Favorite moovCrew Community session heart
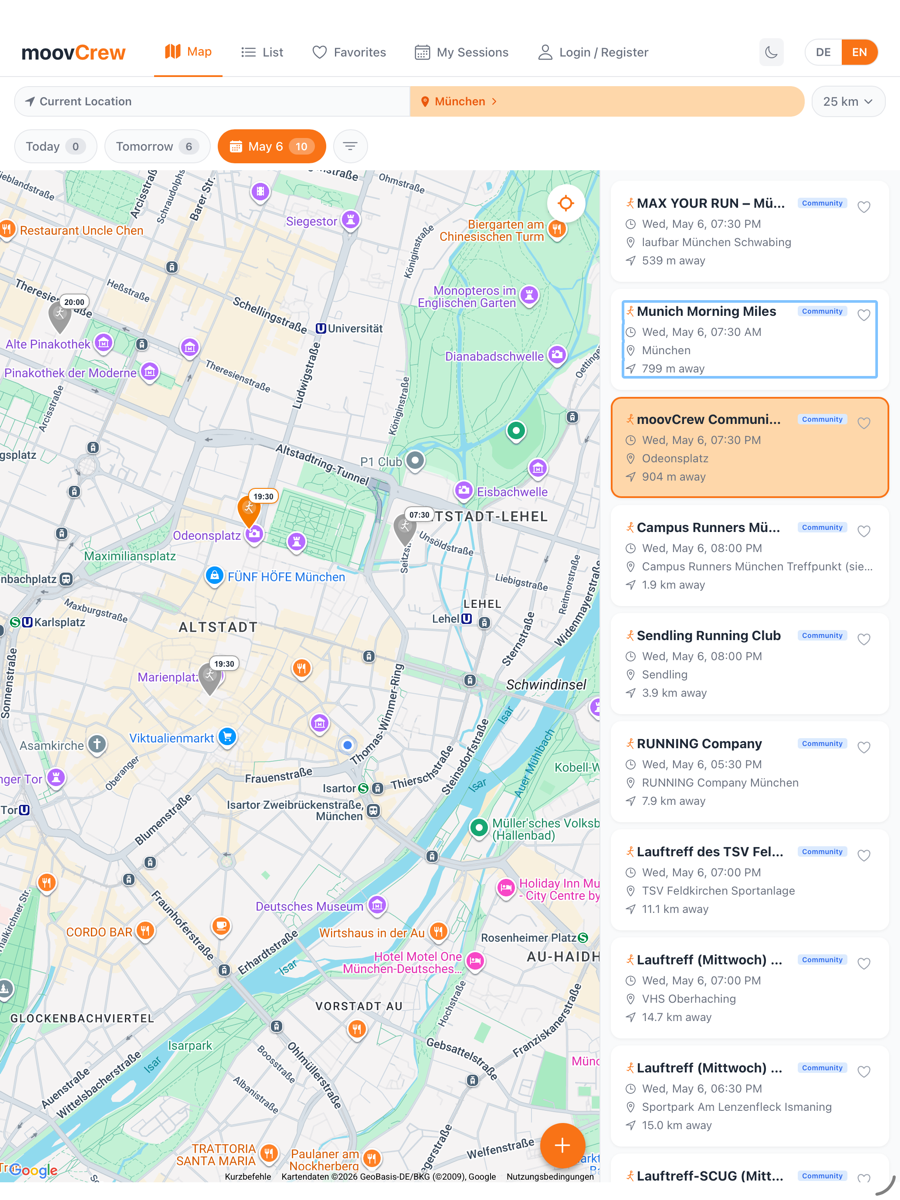This screenshot has width=900, height=1200. 864,423
